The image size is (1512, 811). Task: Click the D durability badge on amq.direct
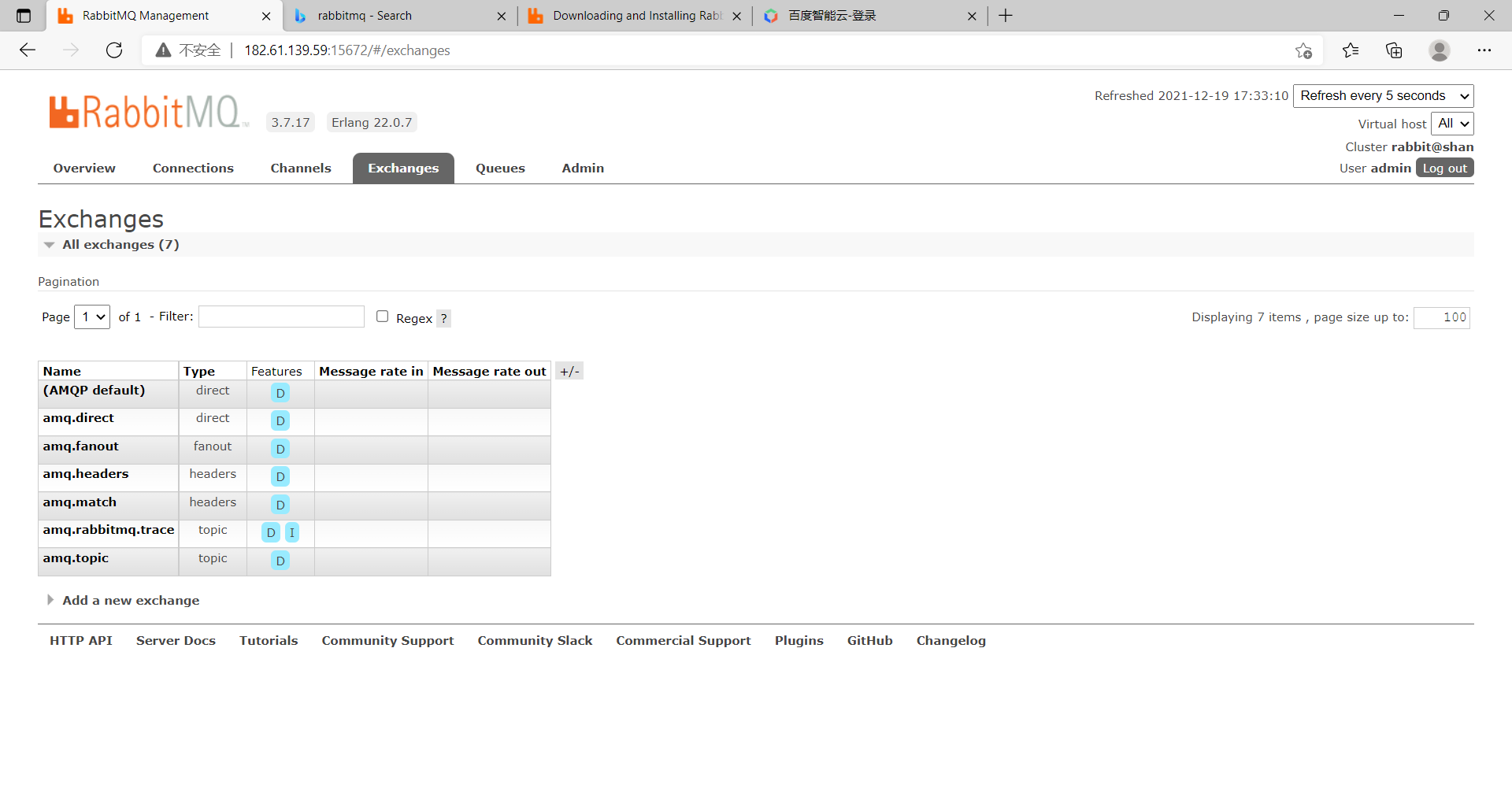tap(280, 420)
